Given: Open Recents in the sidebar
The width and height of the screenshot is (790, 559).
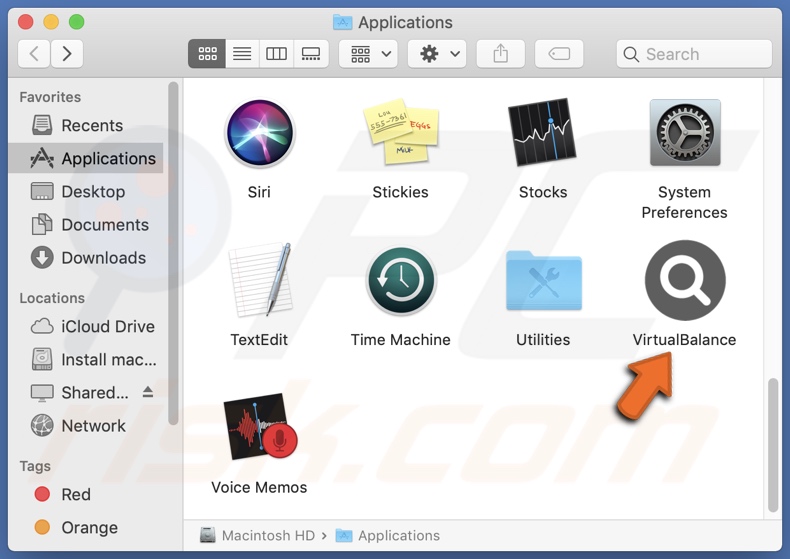Looking at the screenshot, I should tap(86, 125).
